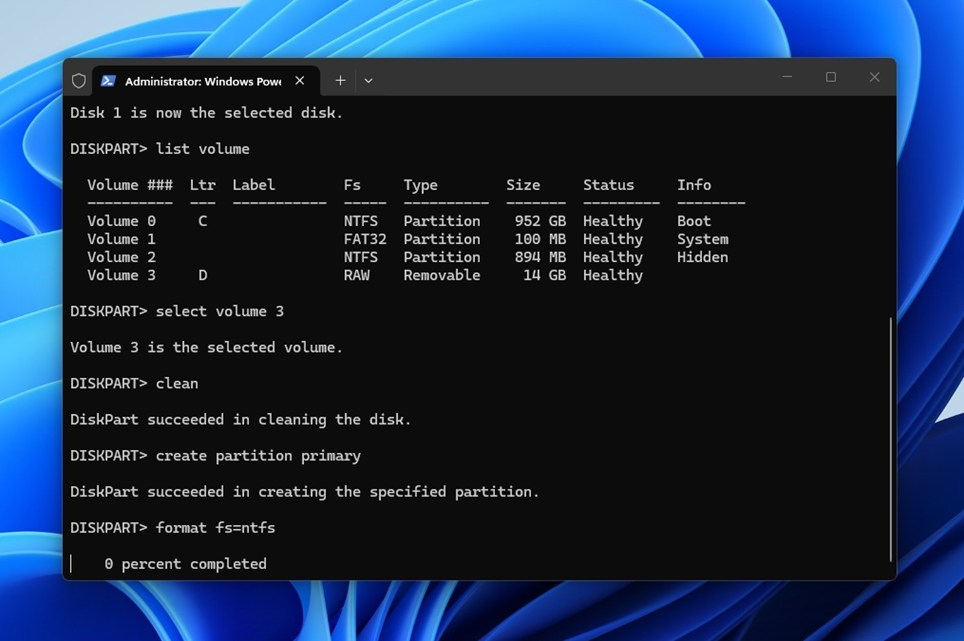Expand the new tab profile dropdown arrow
Screen dimensions: 964x641
pyautogui.click(x=368, y=81)
